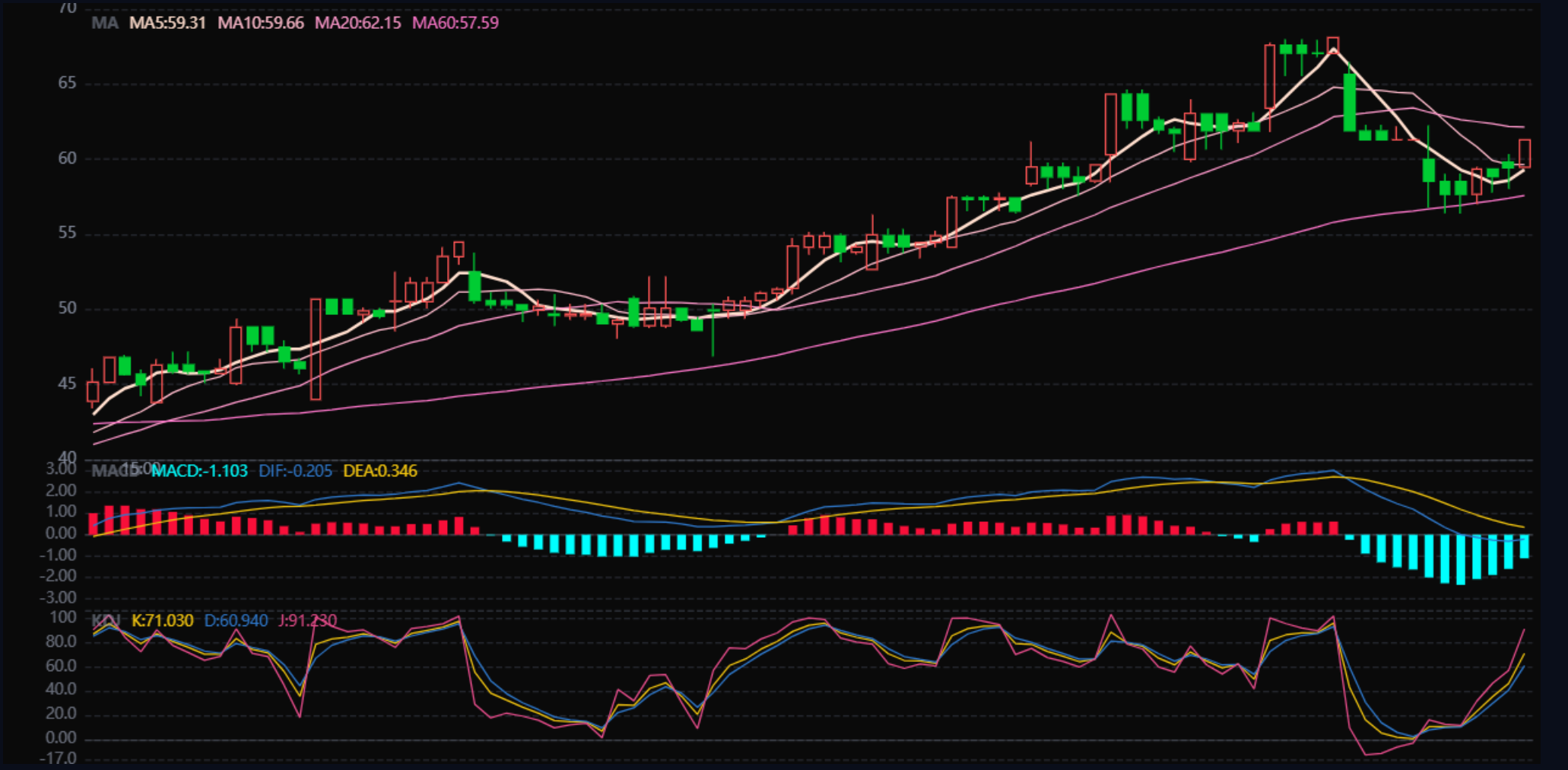Click the 50 price axis label
1568x770 pixels.
pyautogui.click(x=67, y=308)
